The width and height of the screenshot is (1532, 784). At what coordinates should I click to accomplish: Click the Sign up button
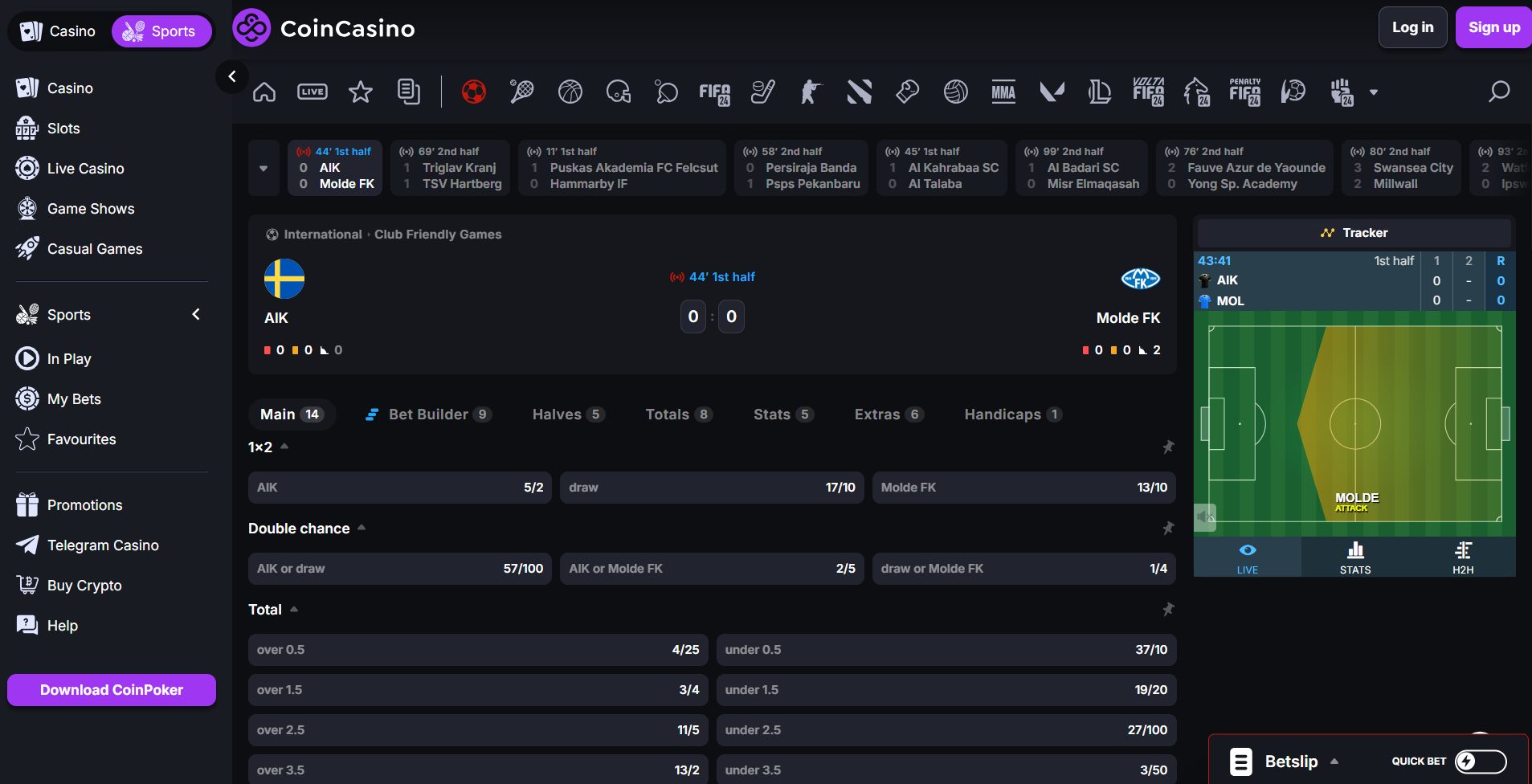coord(1493,27)
